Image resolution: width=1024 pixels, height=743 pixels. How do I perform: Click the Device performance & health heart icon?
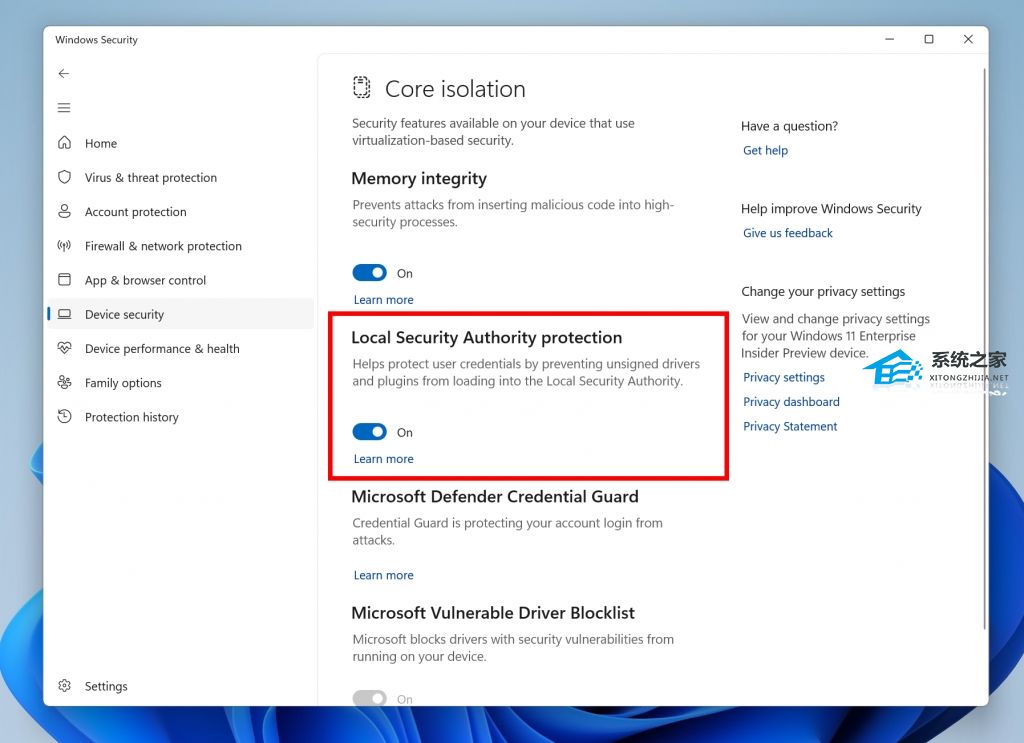(65, 349)
